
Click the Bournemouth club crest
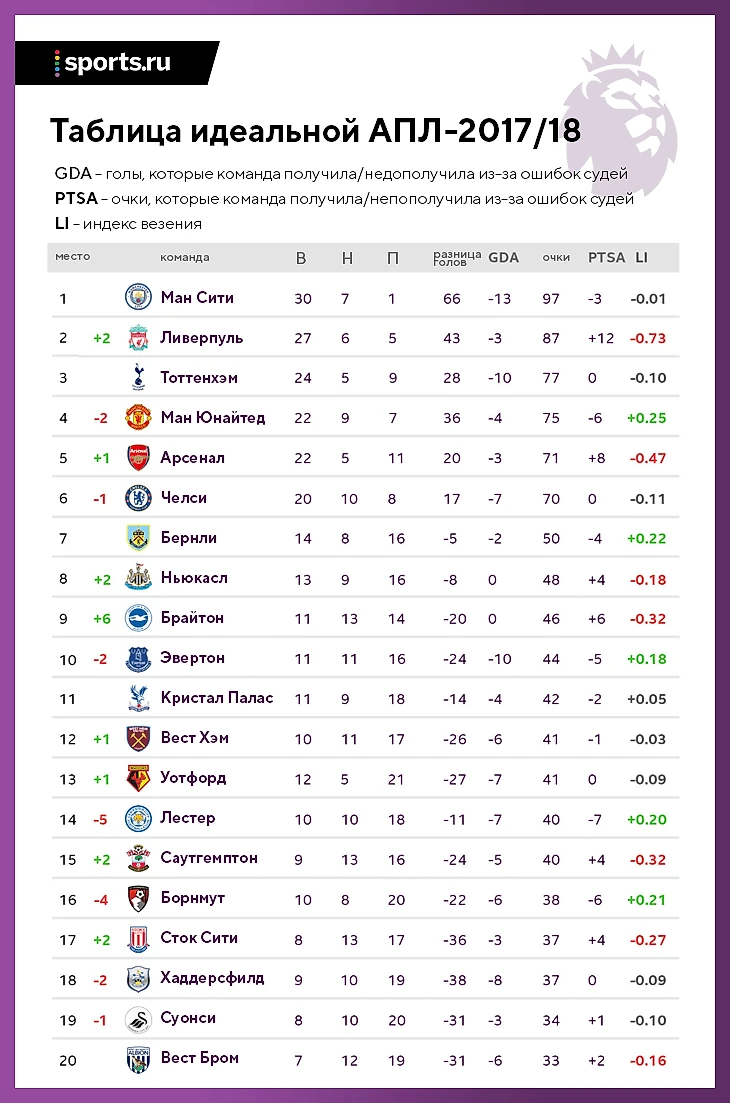click(138, 898)
